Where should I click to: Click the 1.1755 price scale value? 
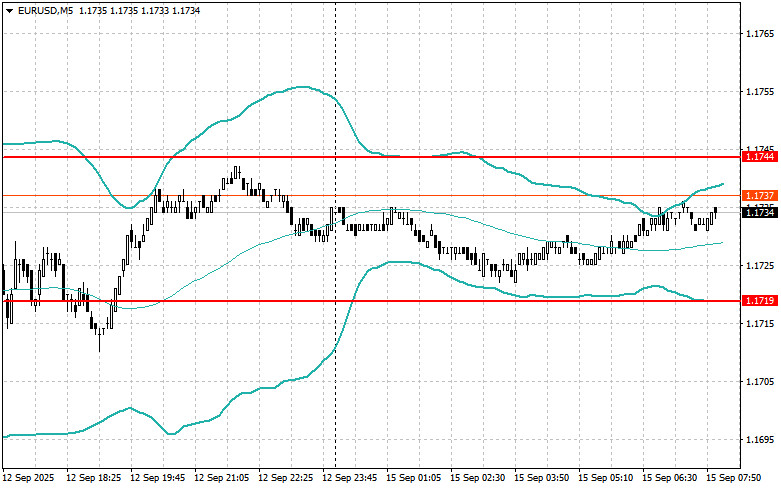(760, 92)
